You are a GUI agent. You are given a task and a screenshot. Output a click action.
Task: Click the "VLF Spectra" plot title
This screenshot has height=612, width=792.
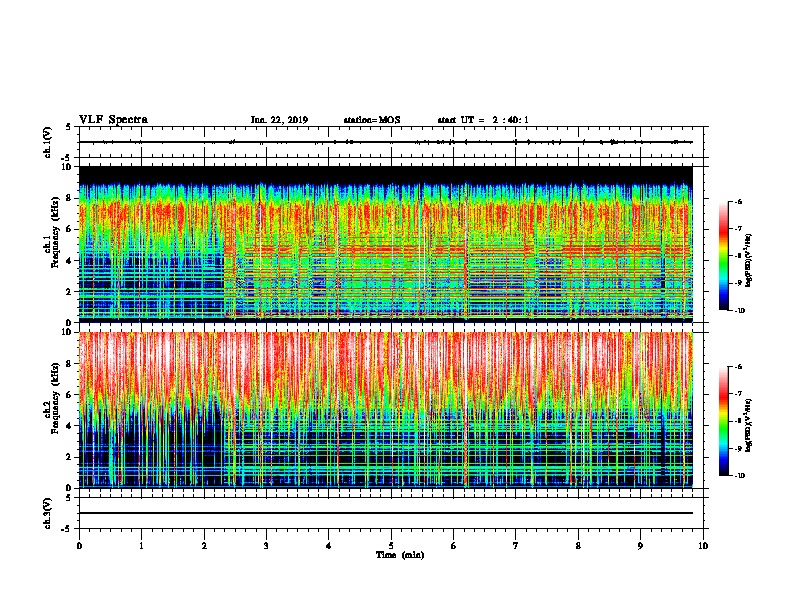pyautogui.click(x=113, y=120)
